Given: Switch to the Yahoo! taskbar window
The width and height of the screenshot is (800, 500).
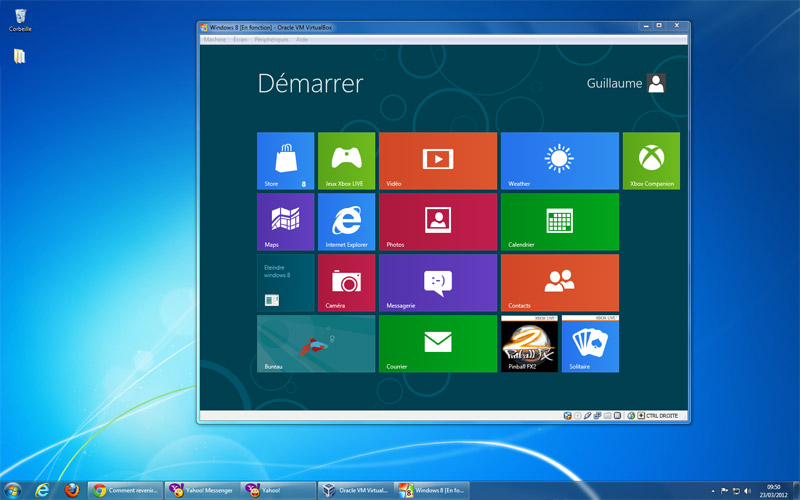Looking at the screenshot, I should pos(279,490).
